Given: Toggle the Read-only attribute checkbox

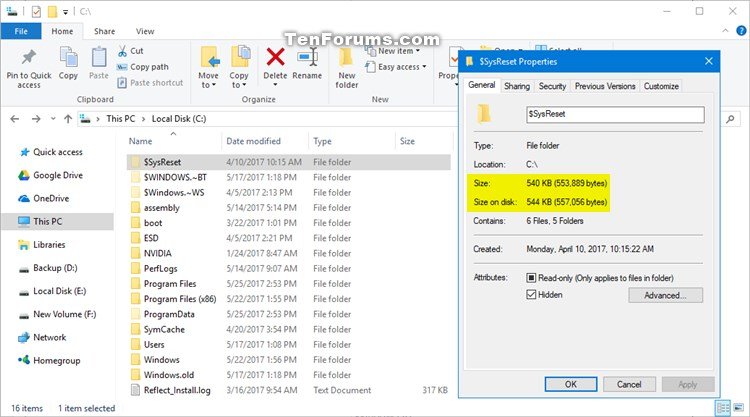Looking at the screenshot, I should coord(531,278).
